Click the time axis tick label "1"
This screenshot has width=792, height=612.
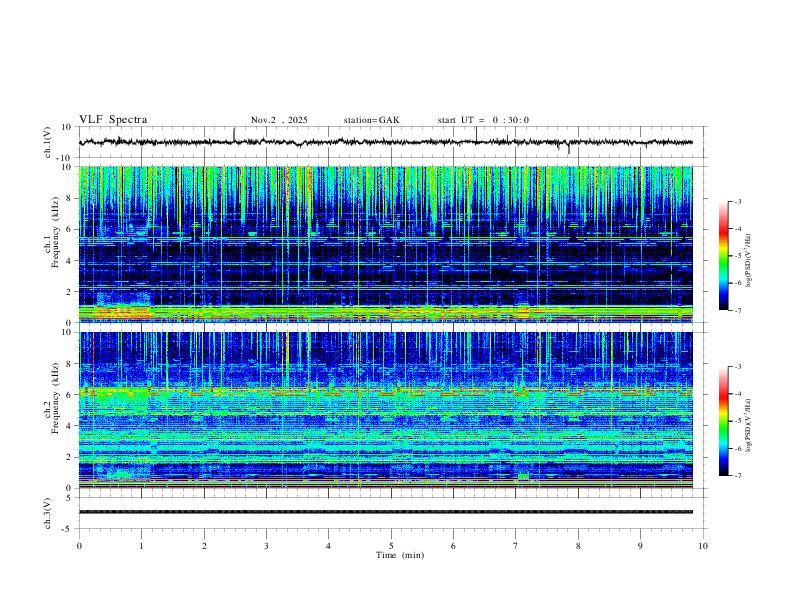141,546
